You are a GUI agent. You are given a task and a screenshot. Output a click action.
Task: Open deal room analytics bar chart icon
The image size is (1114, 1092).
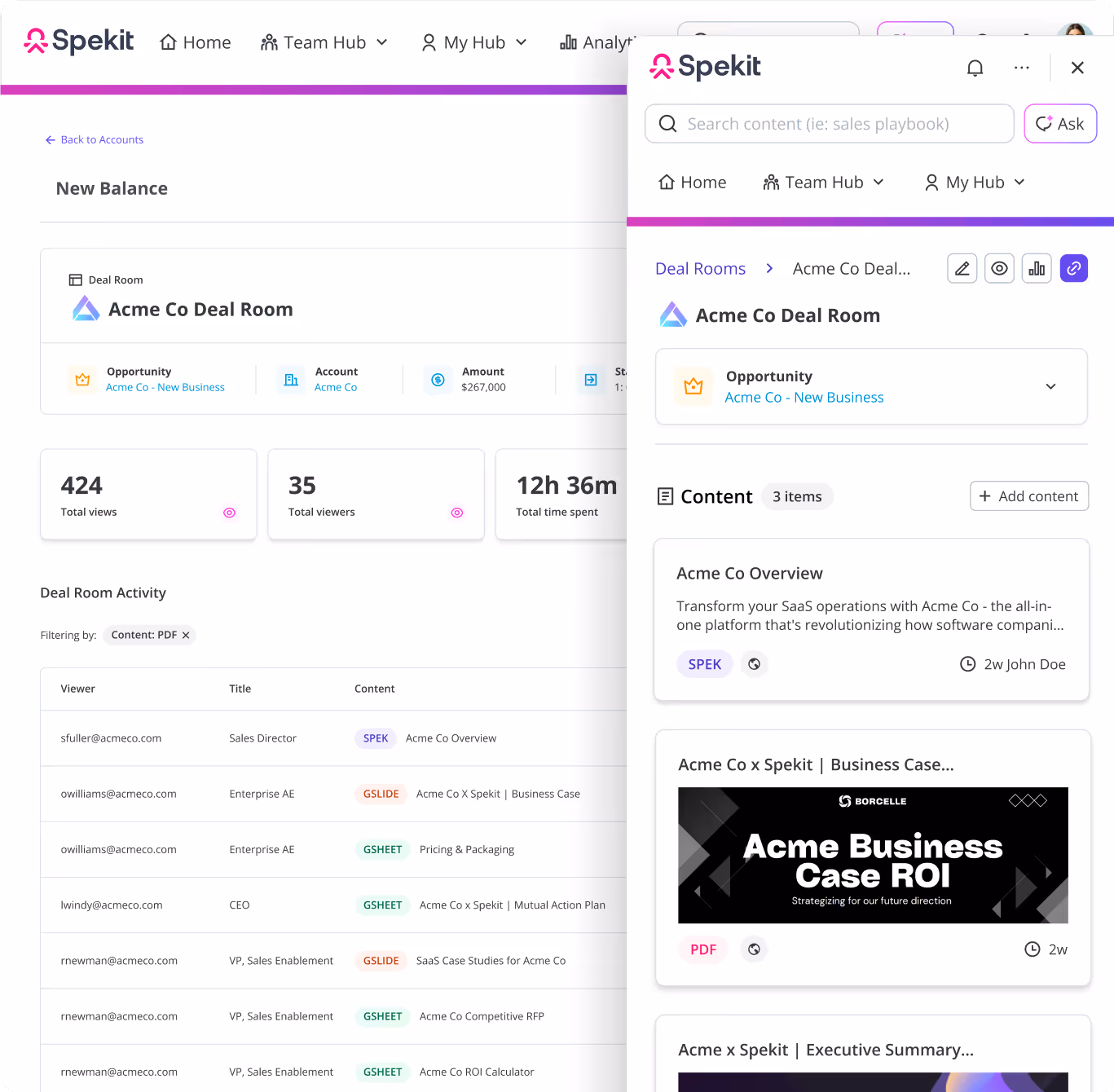tap(1037, 268)
